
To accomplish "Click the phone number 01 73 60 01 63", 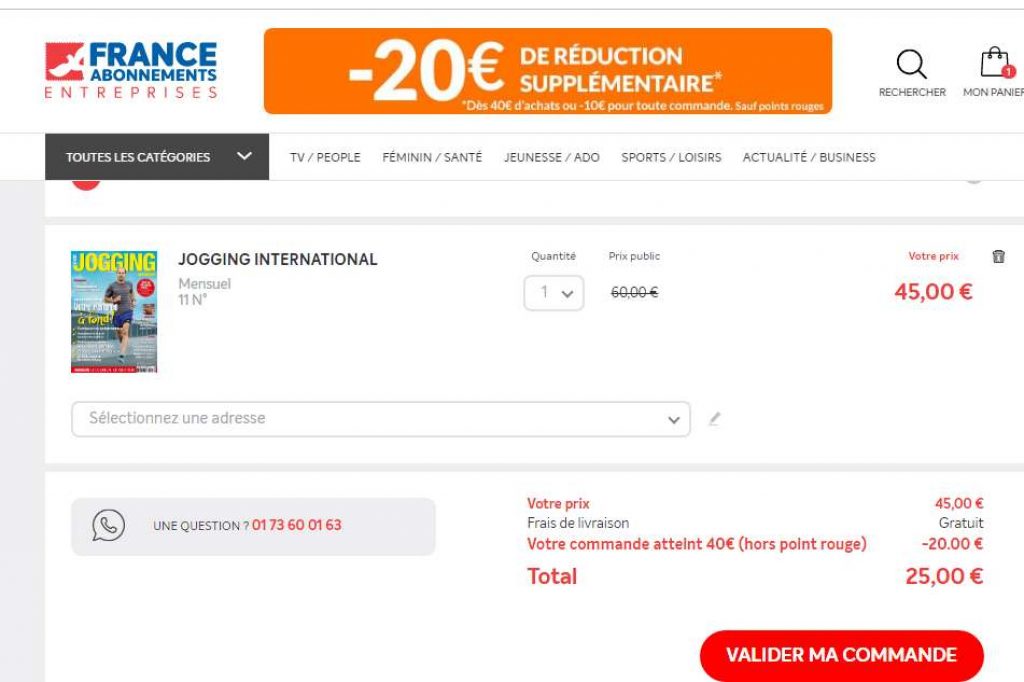I will tap(296, 525).
